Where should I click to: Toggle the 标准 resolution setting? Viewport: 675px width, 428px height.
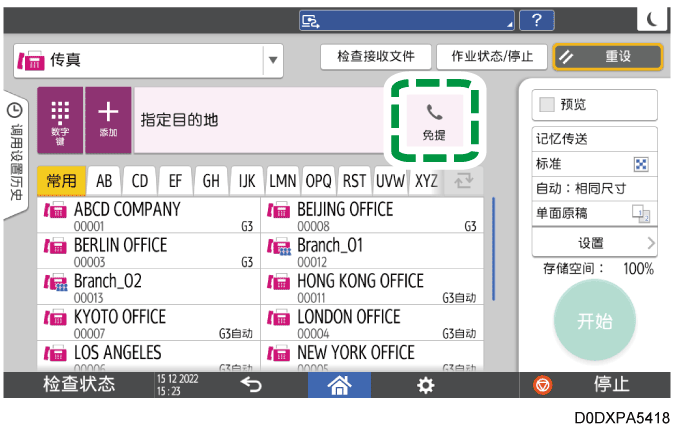(x=594, y=163)
